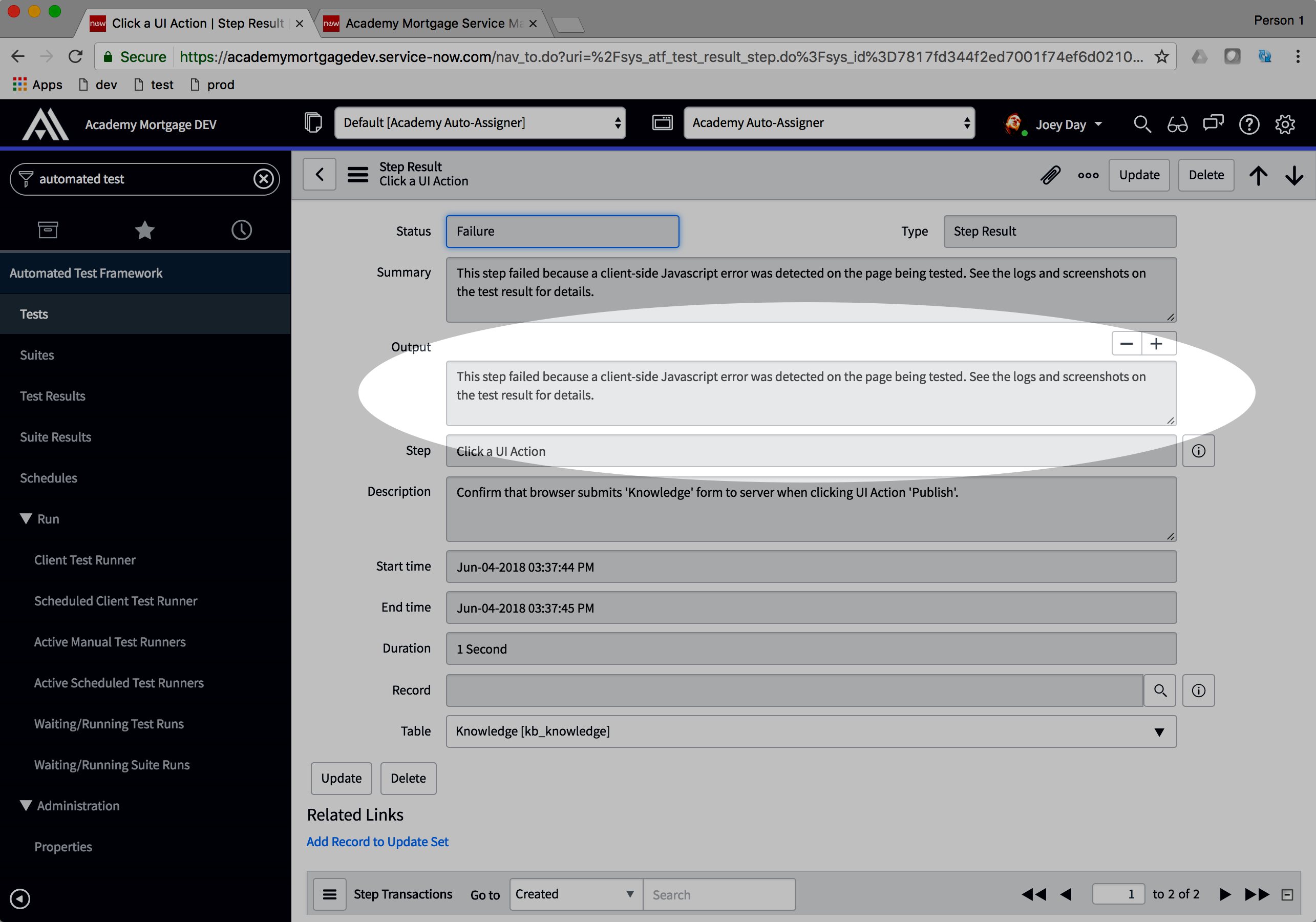Click the top Delete button

[x=1206, y=175]
